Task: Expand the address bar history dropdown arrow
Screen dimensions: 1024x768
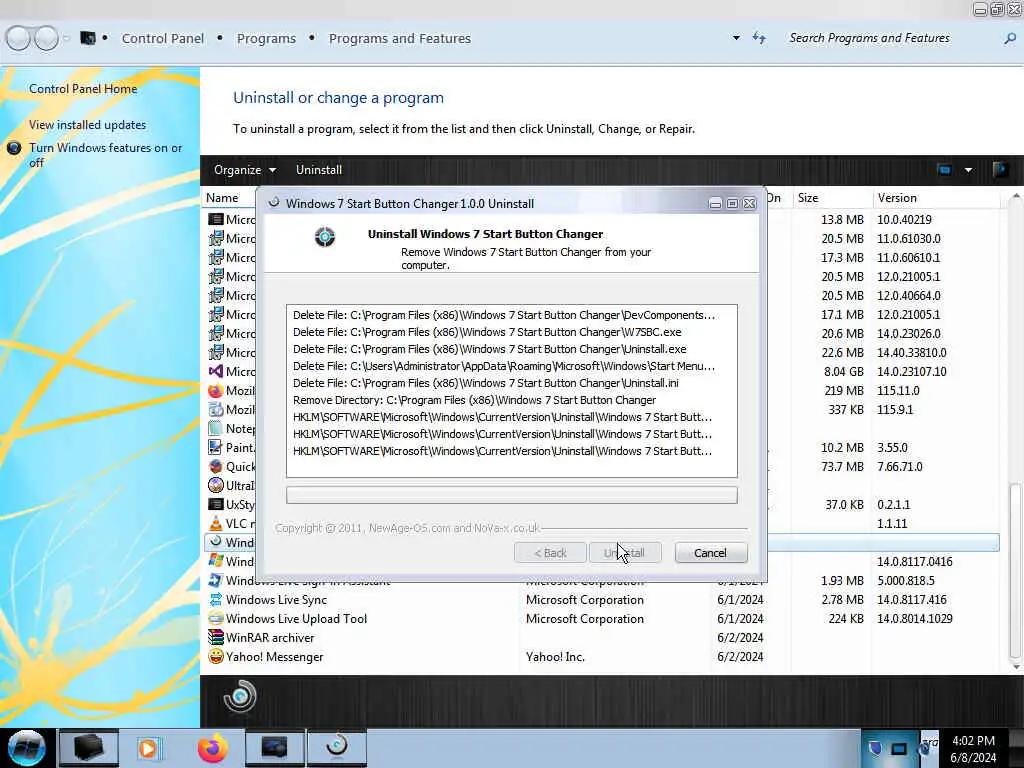Action: (736, 38)
